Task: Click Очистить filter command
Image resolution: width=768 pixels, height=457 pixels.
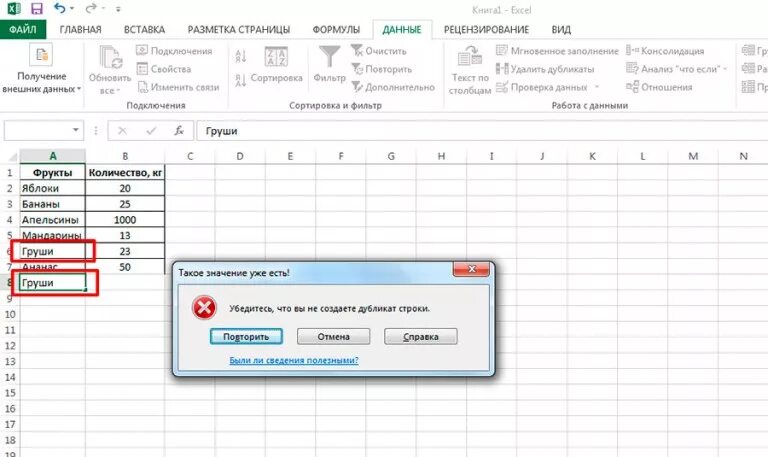Action: click(379, 51)
